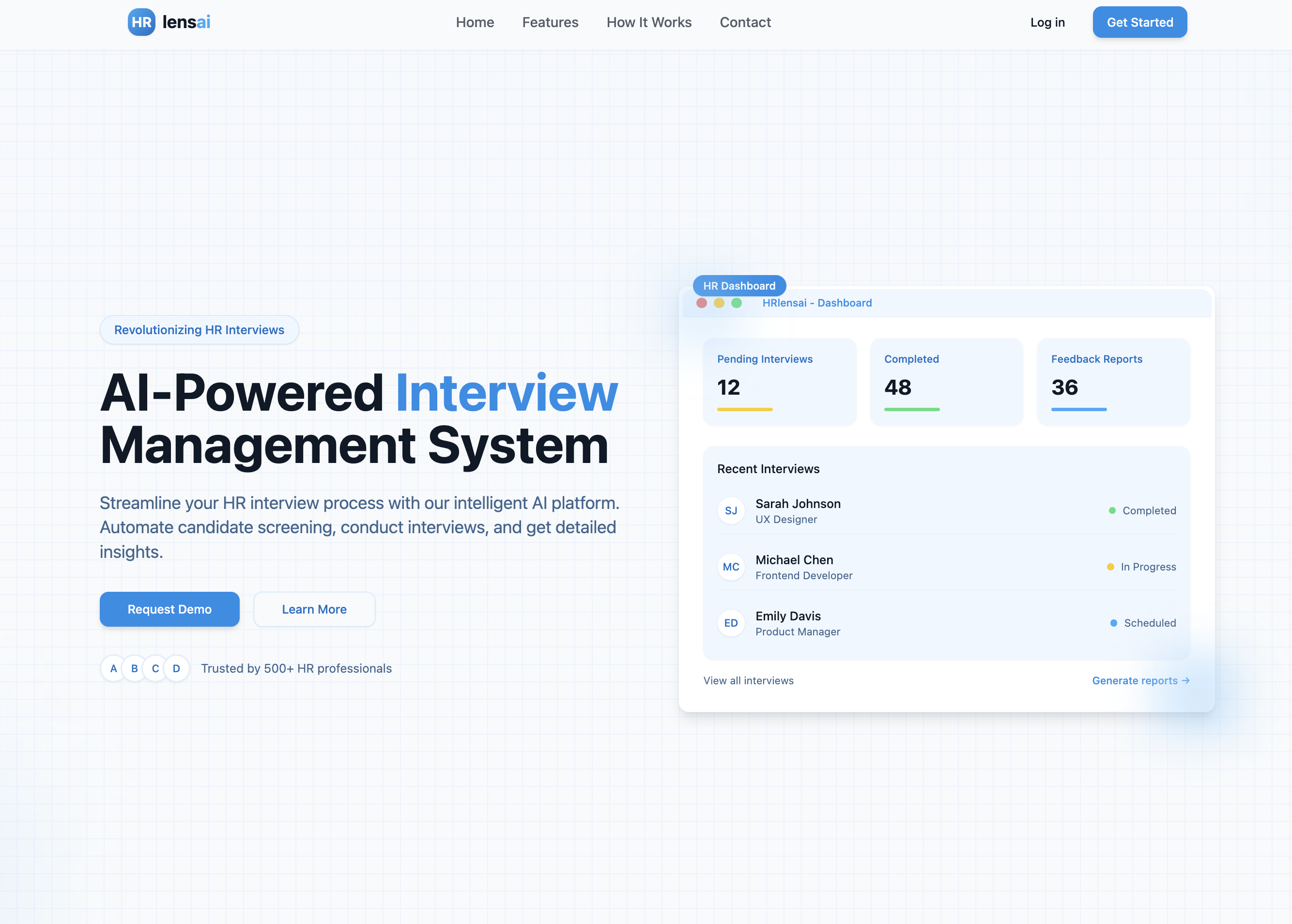This screenshot has height=924, width=1292.
Task: Click the HR logo icon
Action: pyautogui.click(x=141, y=22)
